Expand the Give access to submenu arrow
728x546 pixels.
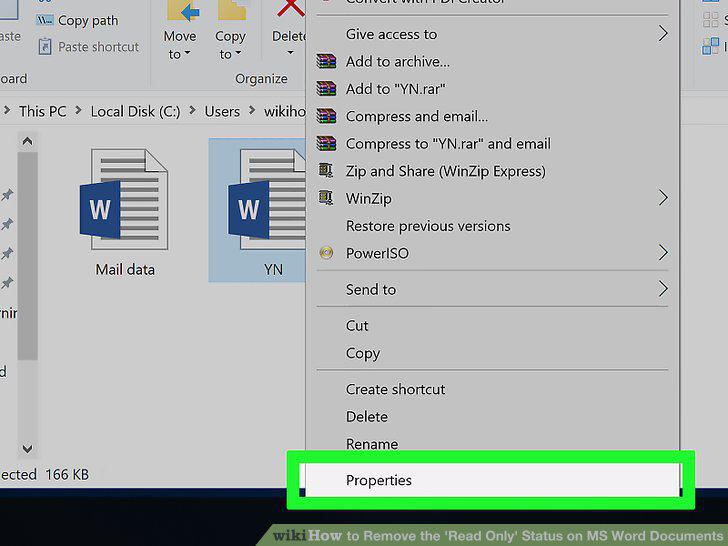(x=663, y=33)
